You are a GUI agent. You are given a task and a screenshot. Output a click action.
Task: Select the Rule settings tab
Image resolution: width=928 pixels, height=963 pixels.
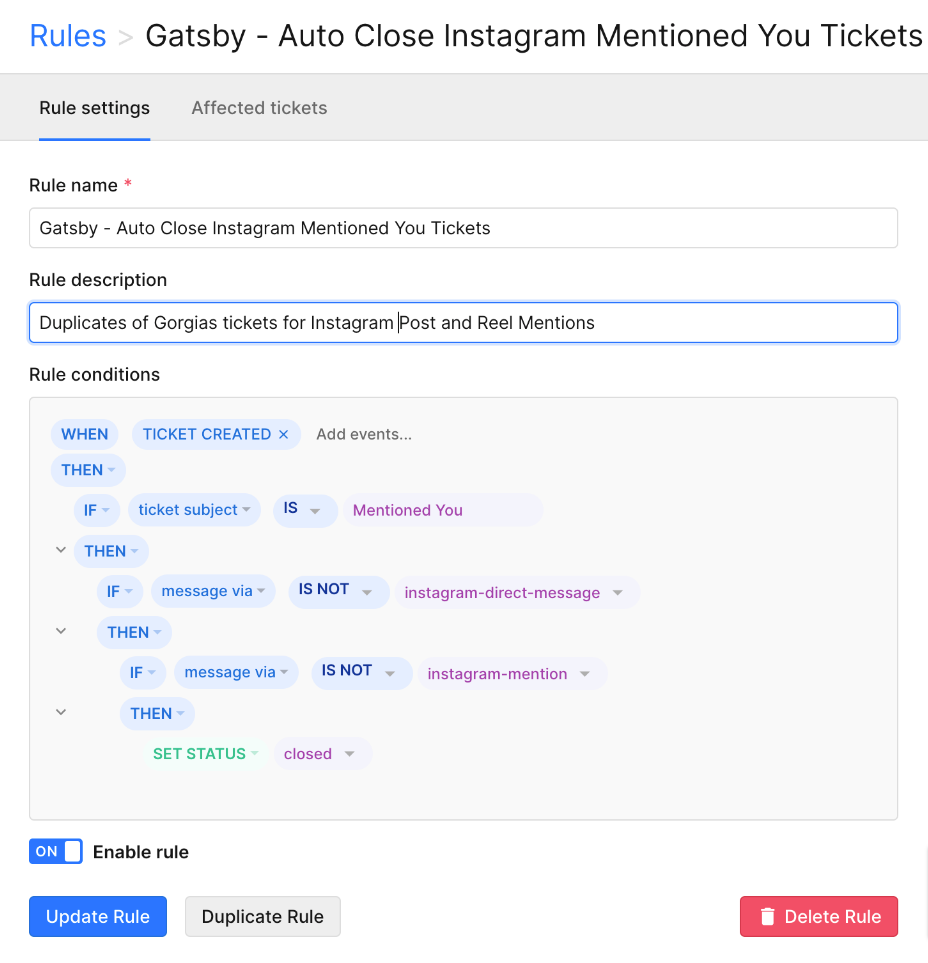(x=95, y=108)
